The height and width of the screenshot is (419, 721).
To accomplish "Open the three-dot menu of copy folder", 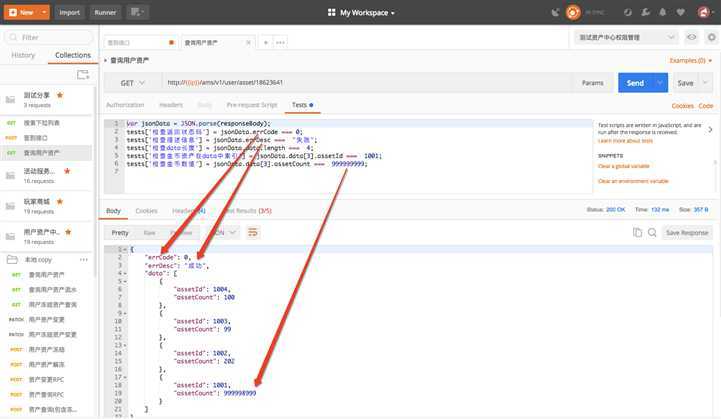I will [83, 260].
